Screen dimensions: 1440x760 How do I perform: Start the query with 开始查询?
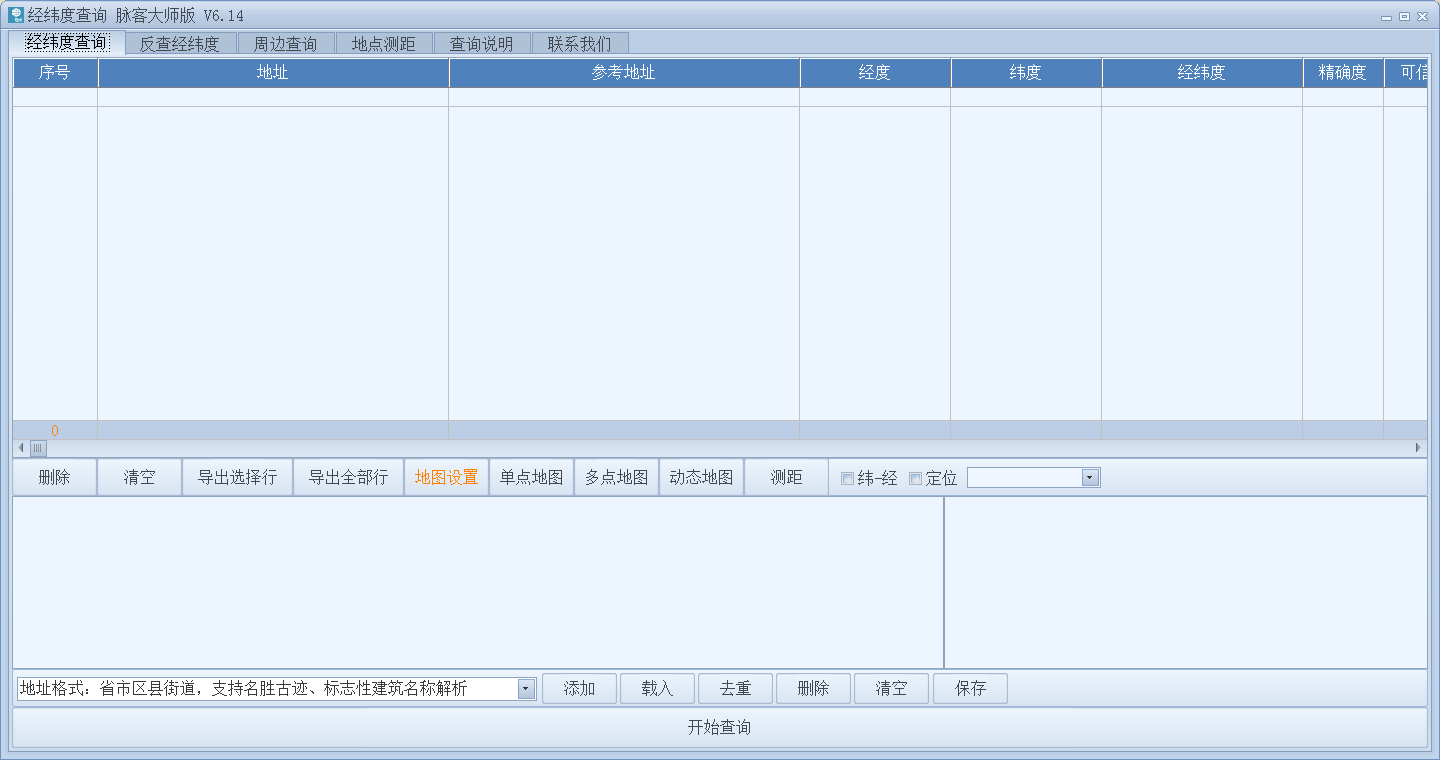(720, 728)
